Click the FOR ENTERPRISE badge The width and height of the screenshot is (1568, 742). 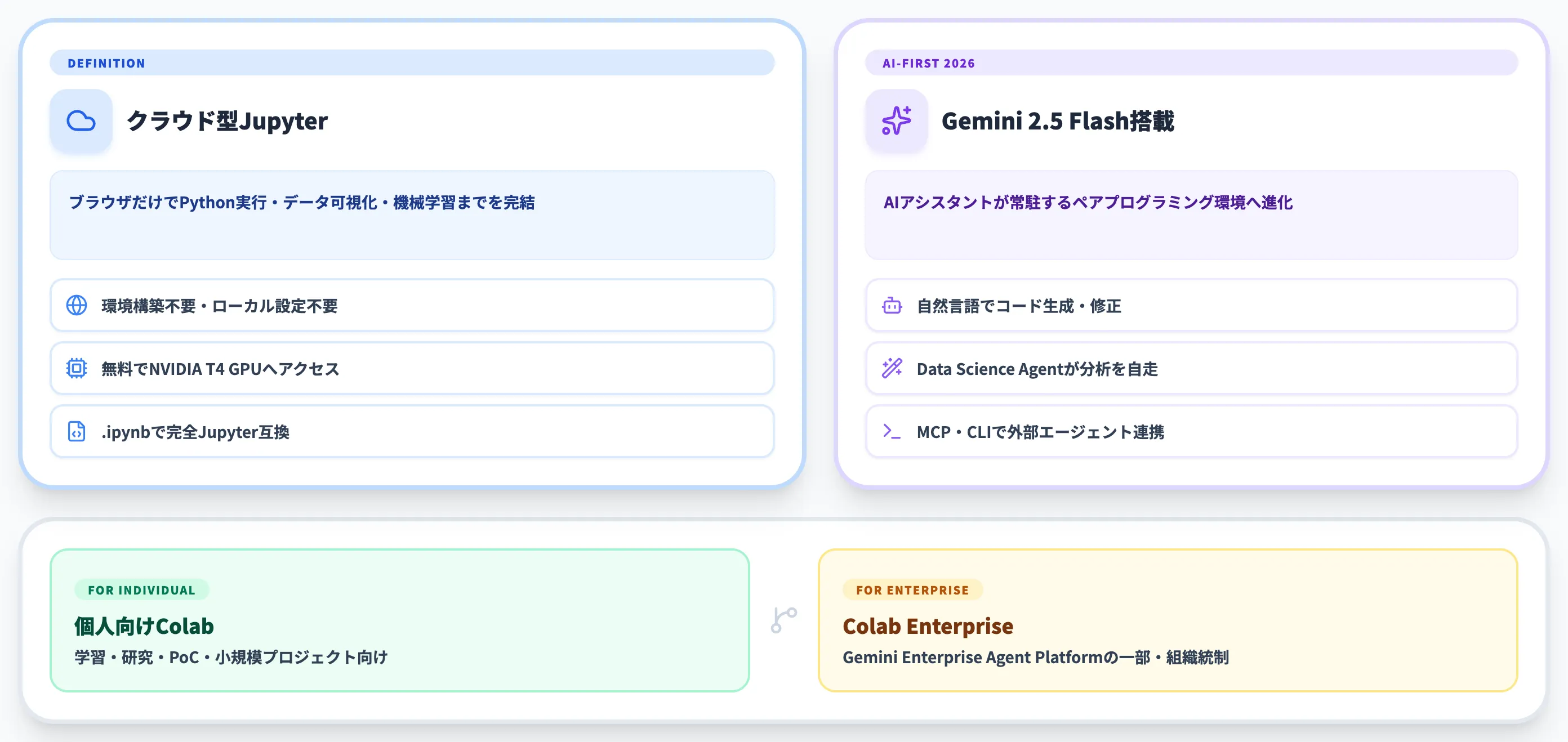pos(912,590)
